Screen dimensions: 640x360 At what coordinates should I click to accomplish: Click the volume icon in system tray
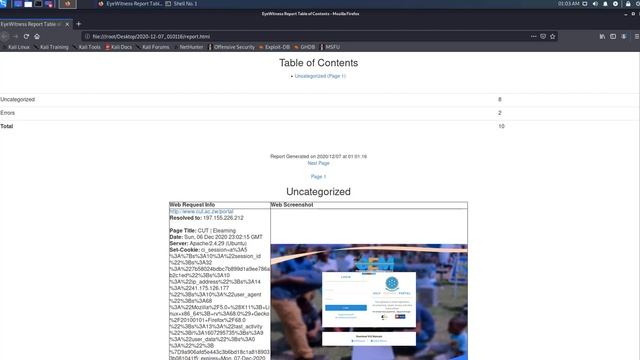click(x=595, y=4)
